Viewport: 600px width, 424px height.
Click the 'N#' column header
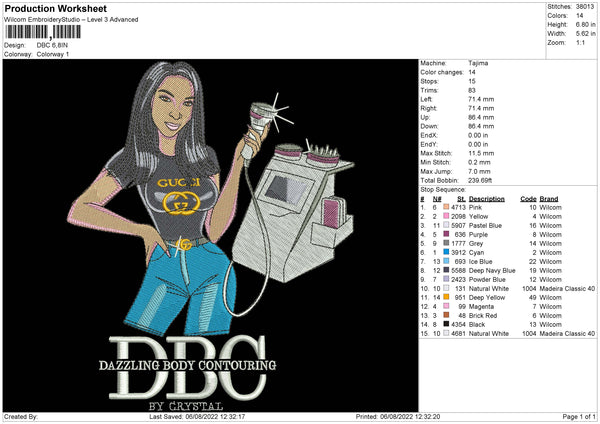click(x=437, y=199)
